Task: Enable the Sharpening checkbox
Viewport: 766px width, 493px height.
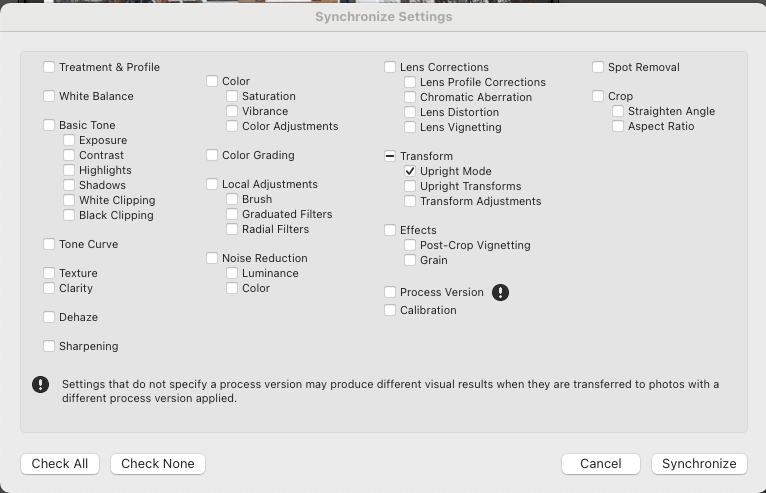Action: pyautogui.click(x=49, y=347)
